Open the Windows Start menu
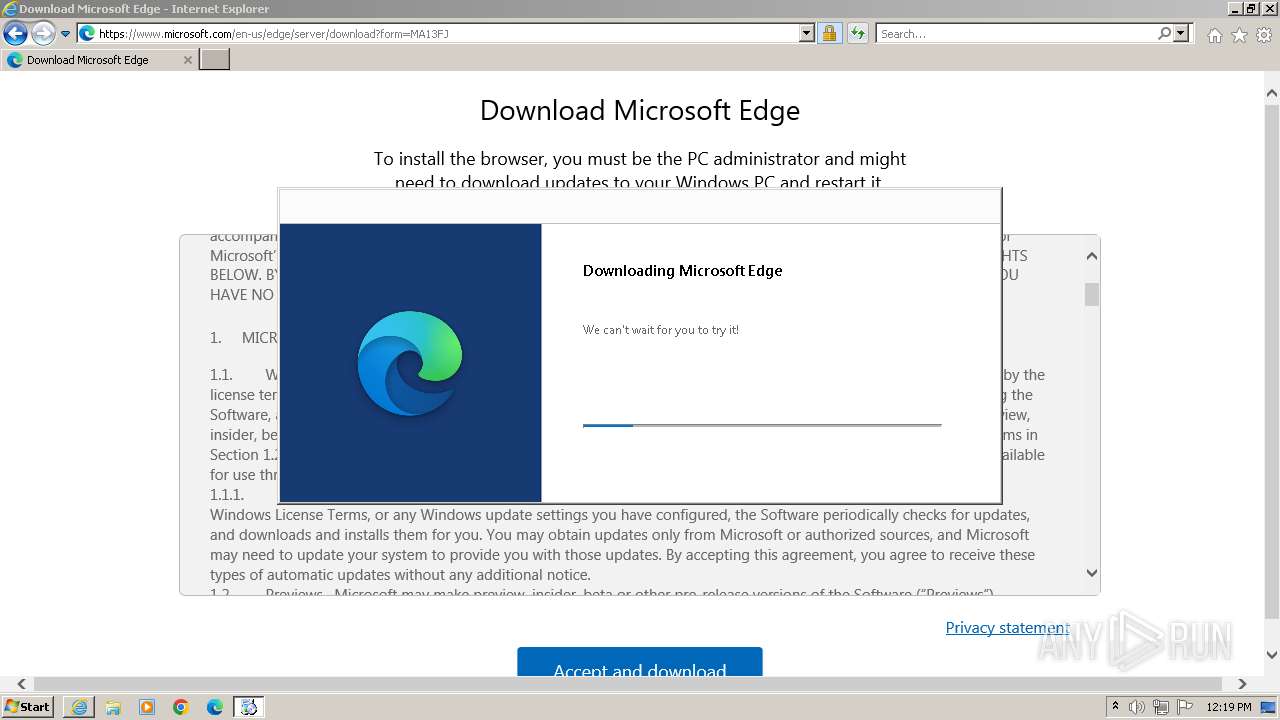Viewport: 1280px width, 720px height. (27, 707)
